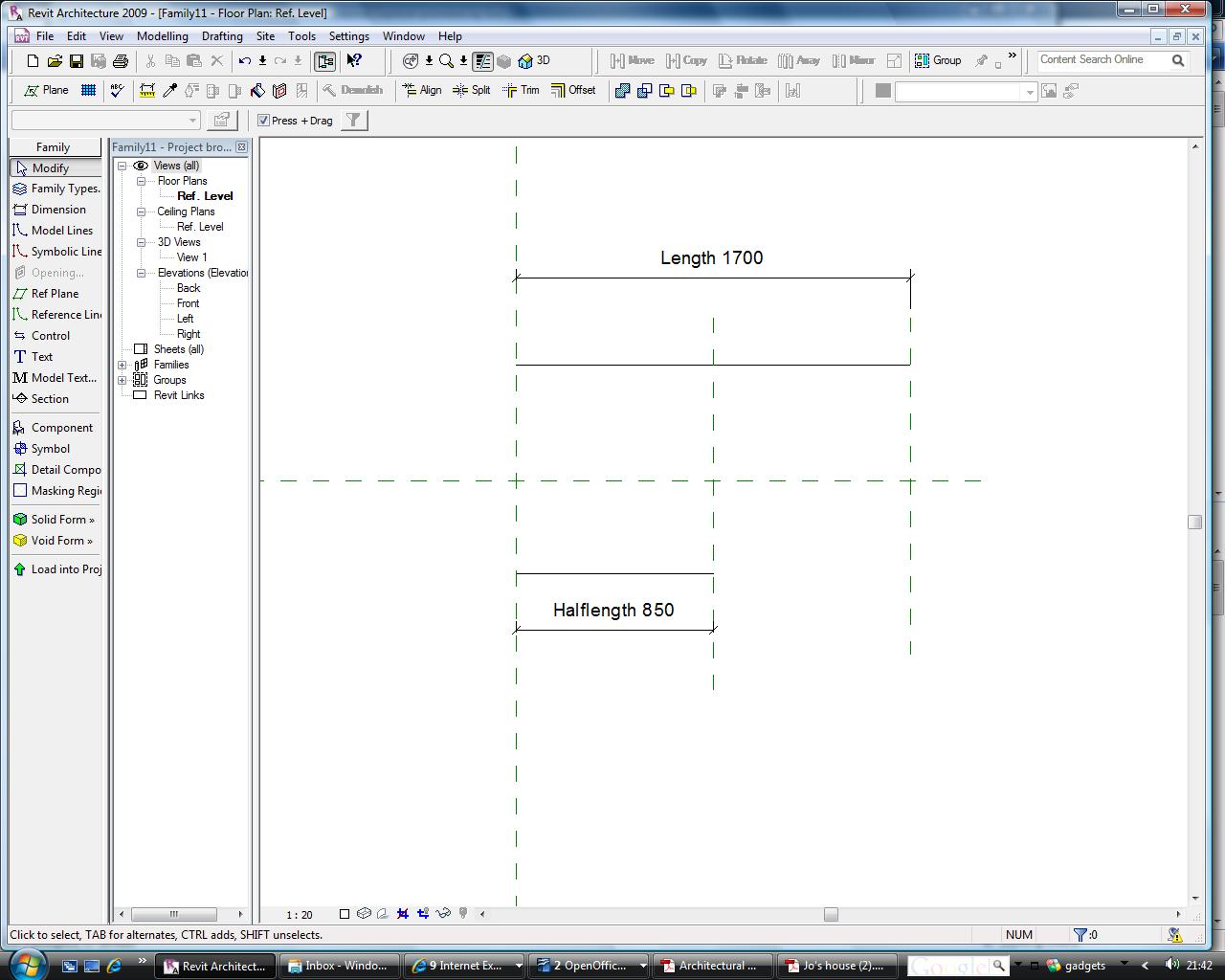Select the Split tool
Screen dimensions: 1225x980
pos(472,90)
